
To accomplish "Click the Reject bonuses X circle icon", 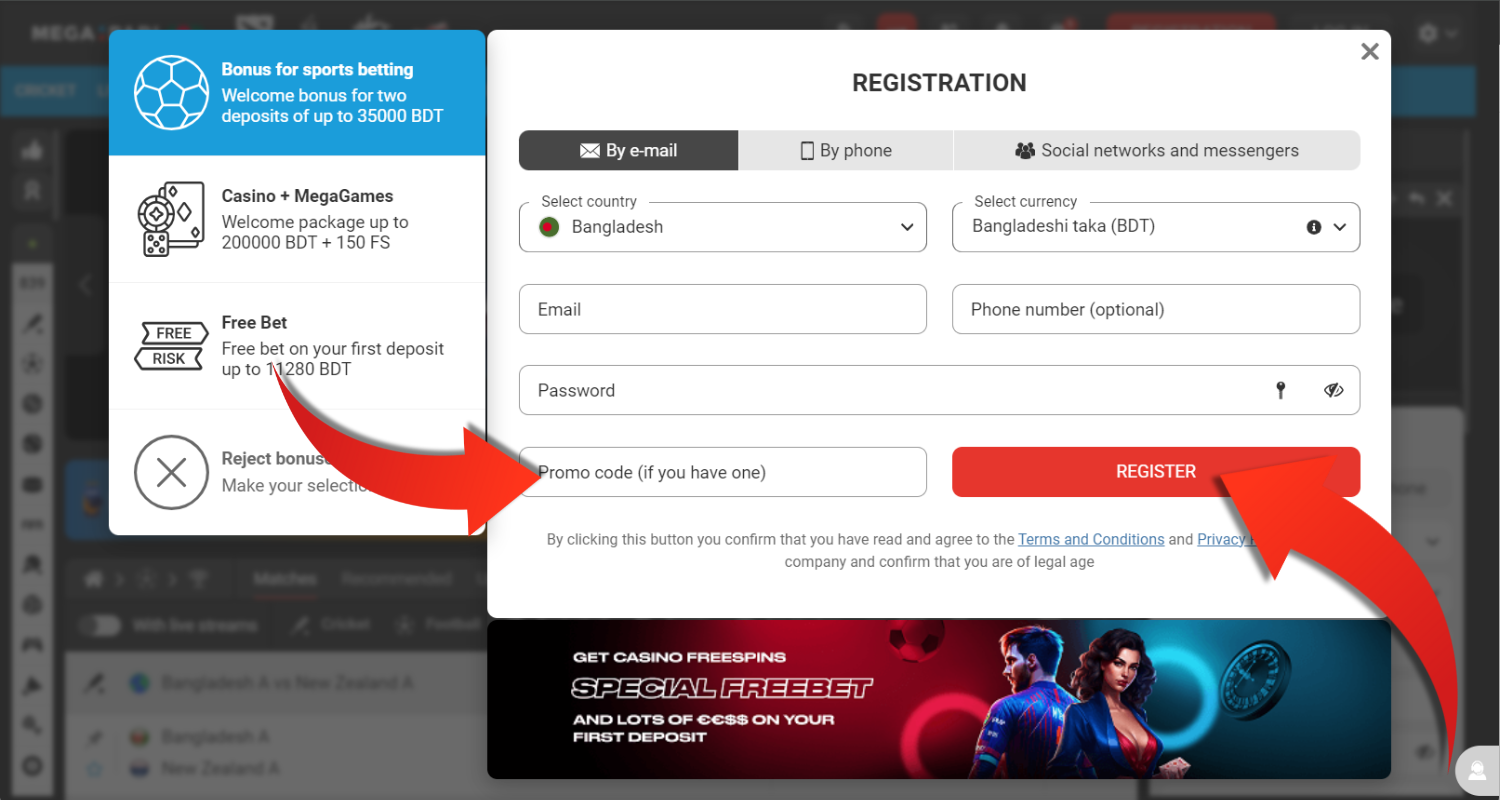I will (171, 472).
